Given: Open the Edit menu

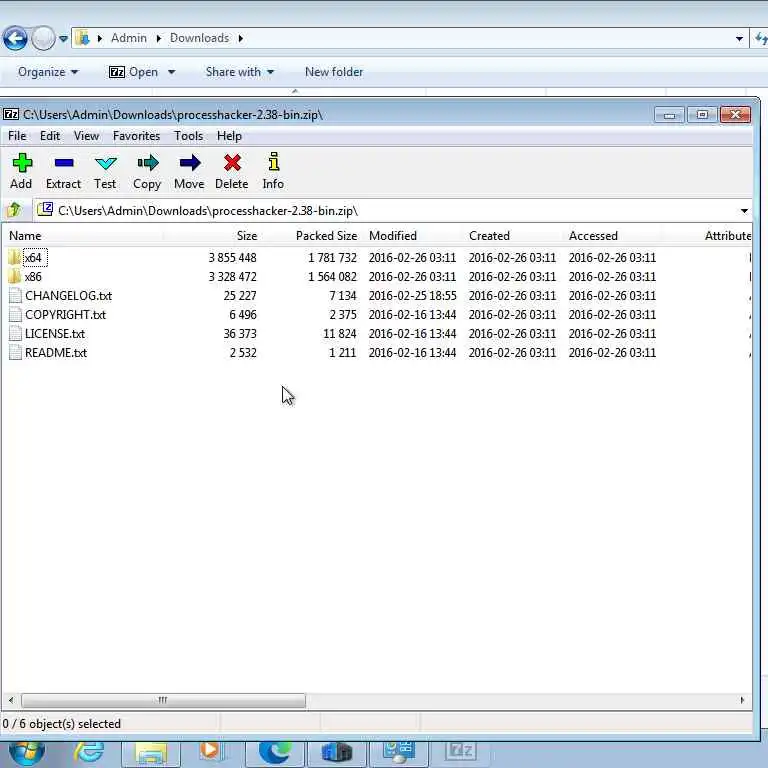Looking at the screenshot, I should 50,136.
